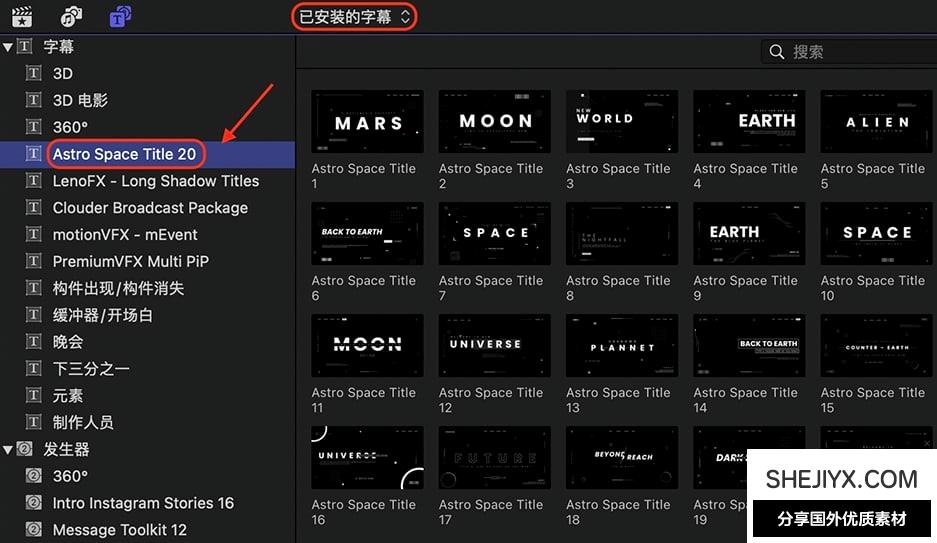This screenshot has width=937, height=543.
Task: Select Astro Space Title 20 category
Action: [124, 154]
